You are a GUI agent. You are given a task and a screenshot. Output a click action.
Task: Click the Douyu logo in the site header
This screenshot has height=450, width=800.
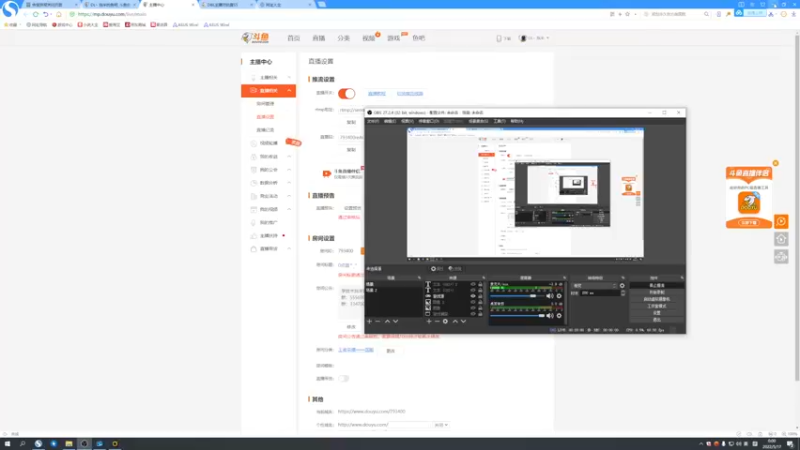tap(256, 38)
